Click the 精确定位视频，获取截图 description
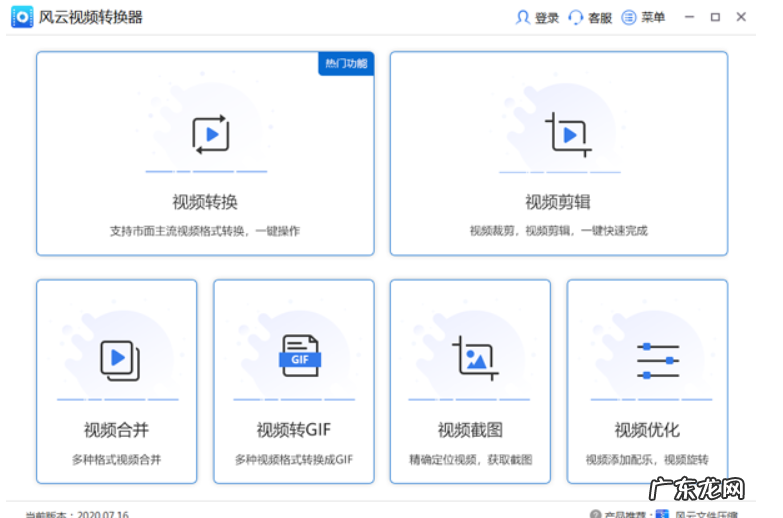The height and width of the screenshot is (518, 783). click(470, 460)
